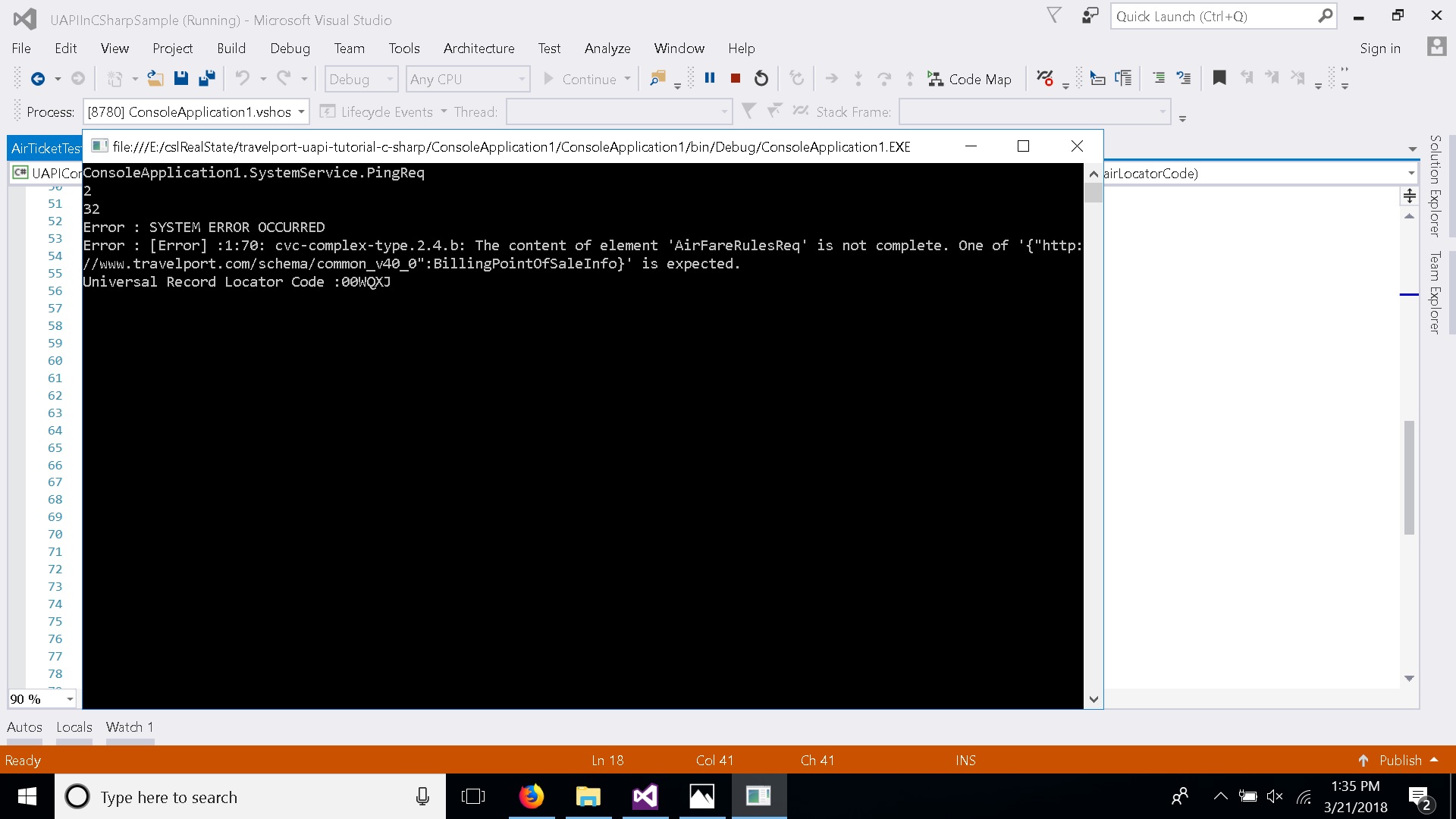The width and height of the screenshot is (1456, 819).
Task: Select the Break All (pause) icon
Action: (x=710, y=78)
